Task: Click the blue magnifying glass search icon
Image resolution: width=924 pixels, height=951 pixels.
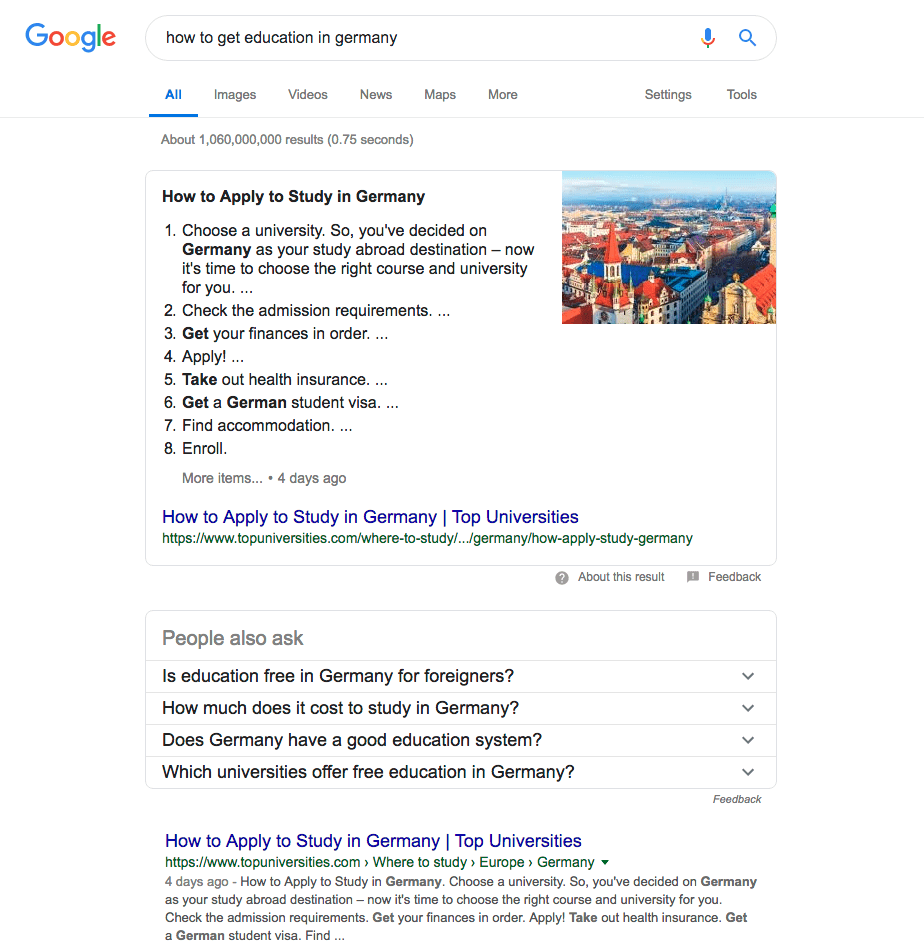Action: point(747,38)
